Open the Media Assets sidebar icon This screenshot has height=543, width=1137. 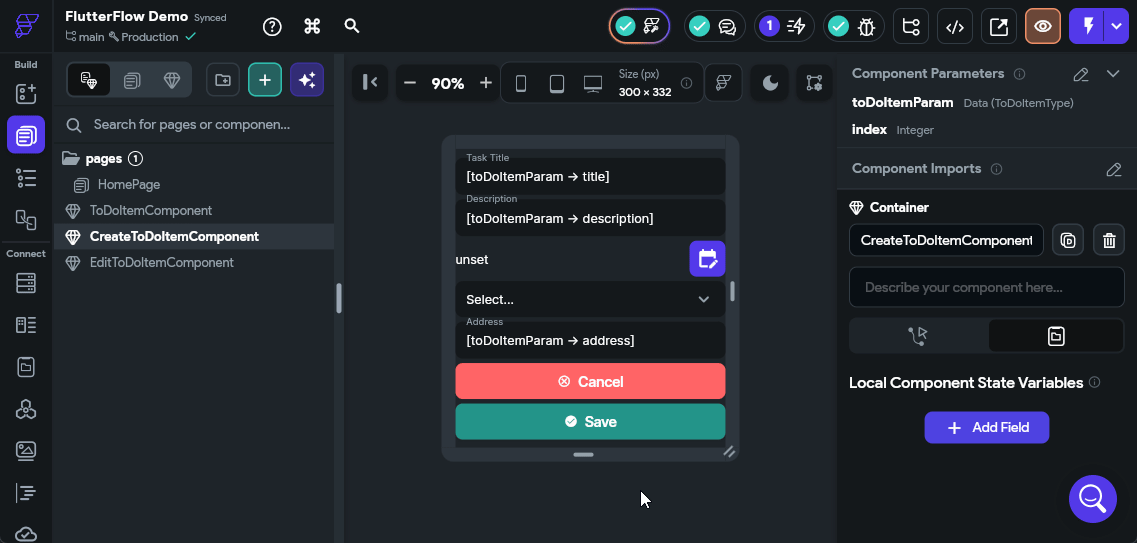click(26, 451)
